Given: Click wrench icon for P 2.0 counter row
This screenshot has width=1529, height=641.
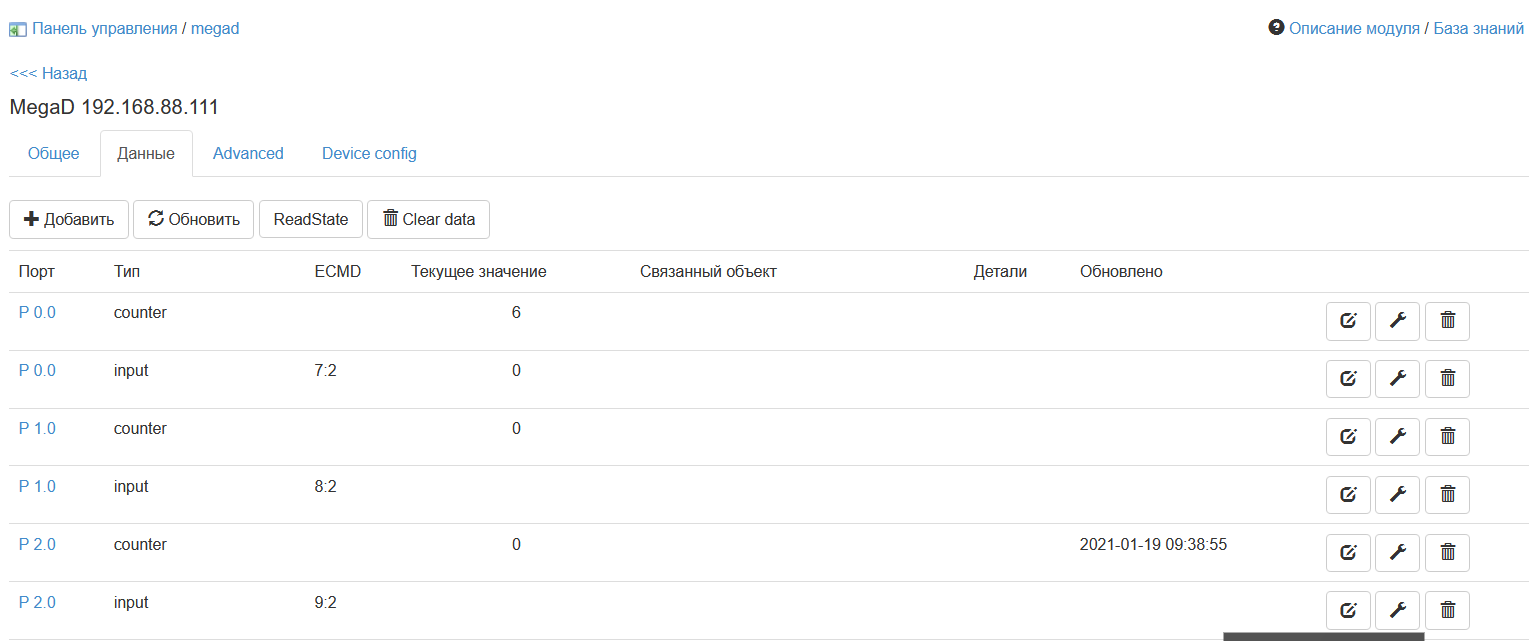Looking at the screenshot, I should point(1398,553).
